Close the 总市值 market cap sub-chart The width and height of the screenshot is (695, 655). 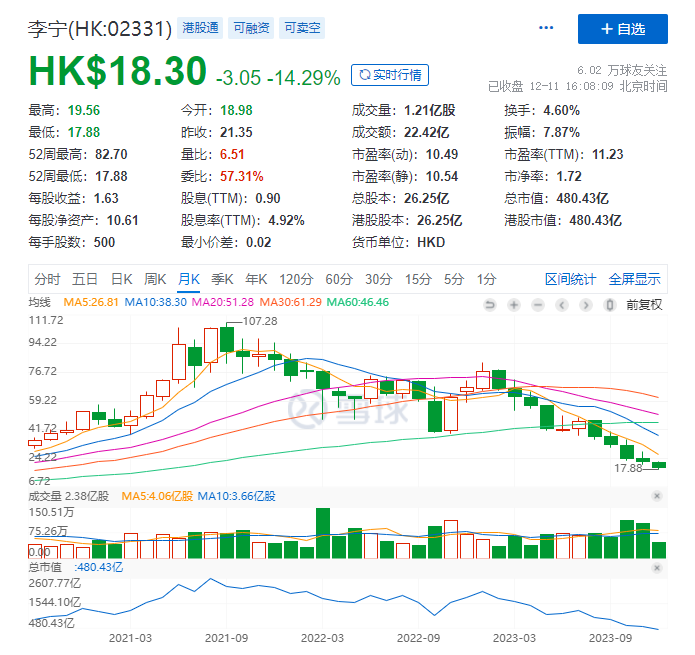click(x=657, y=568)
